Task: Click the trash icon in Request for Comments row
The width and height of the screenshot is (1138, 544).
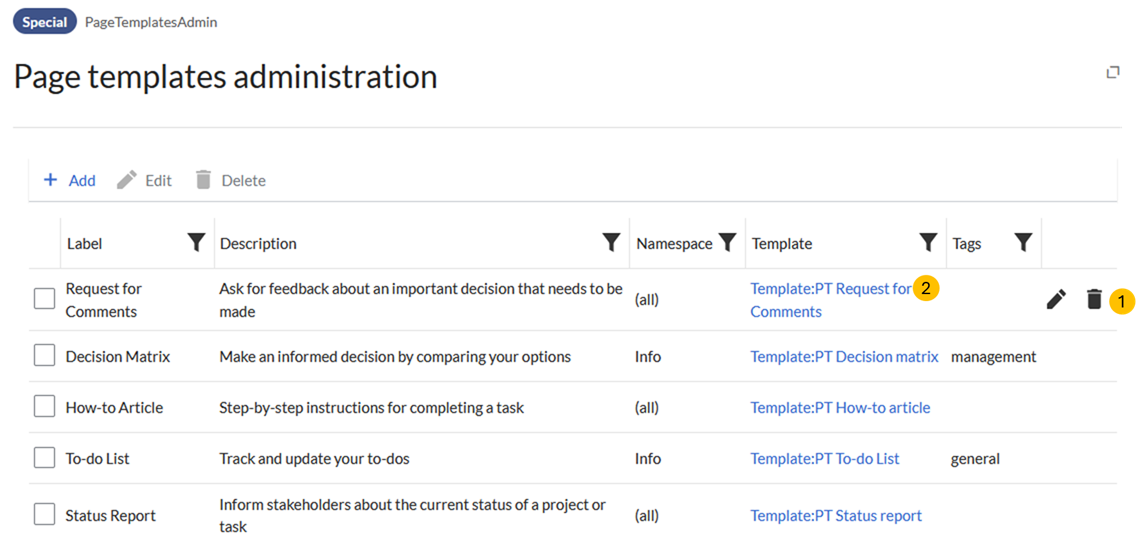Action: tap(1094, 300)
